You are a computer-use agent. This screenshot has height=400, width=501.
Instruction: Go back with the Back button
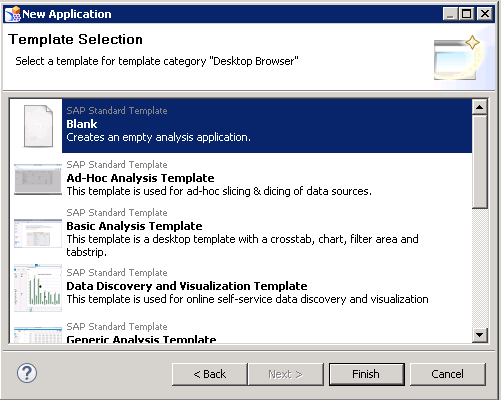(x=210, y=374)
